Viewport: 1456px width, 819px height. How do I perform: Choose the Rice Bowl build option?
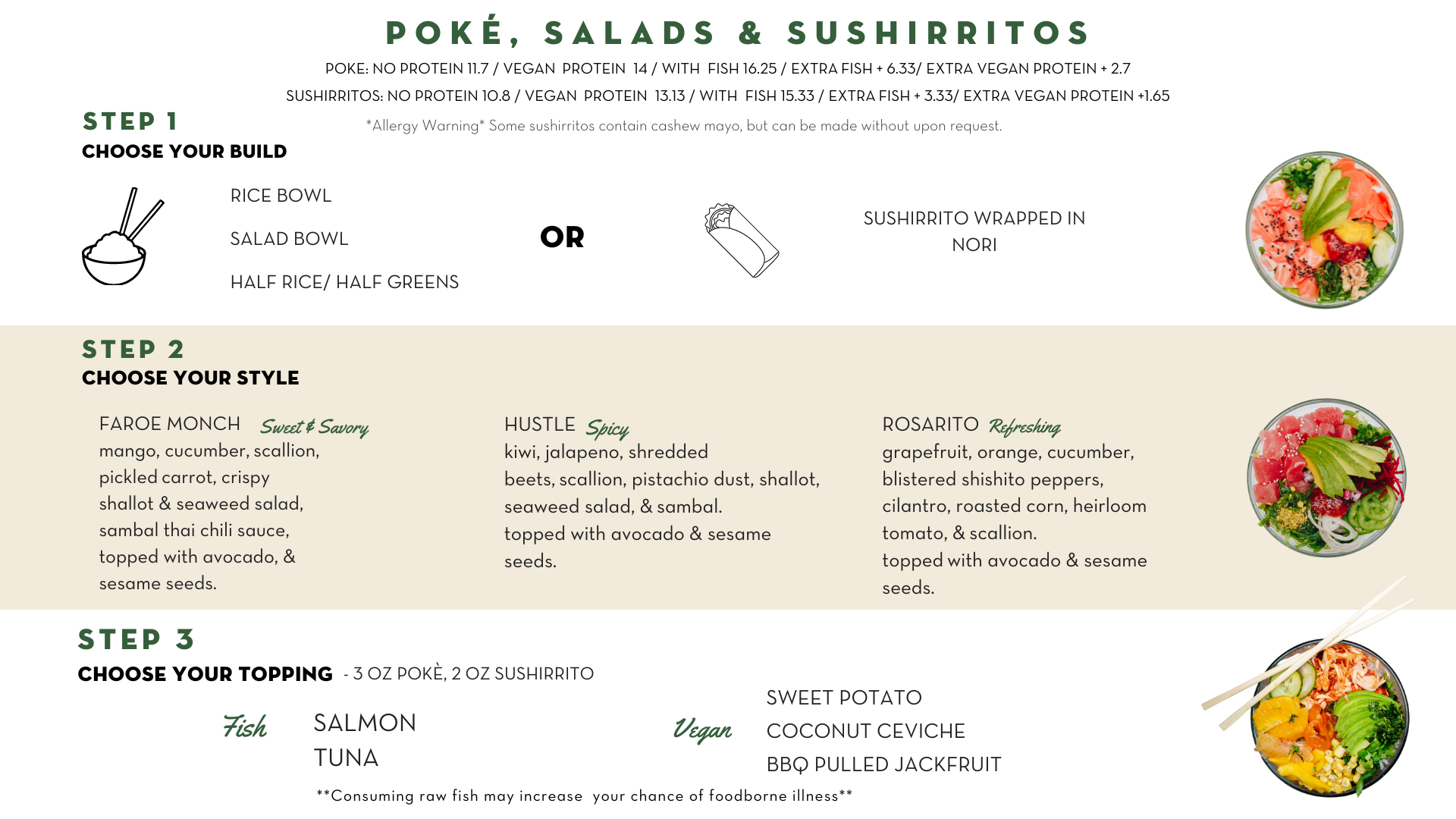281,196
